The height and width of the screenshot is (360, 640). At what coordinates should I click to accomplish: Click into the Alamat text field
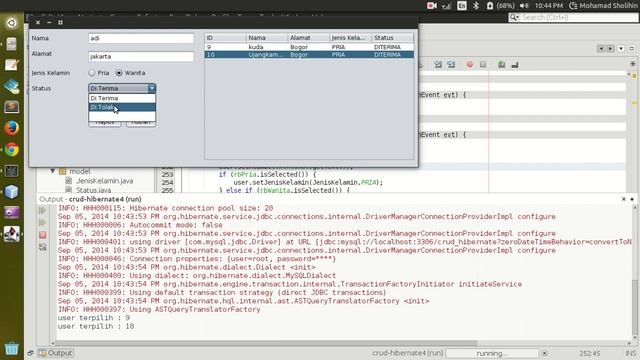click(141, 56)
